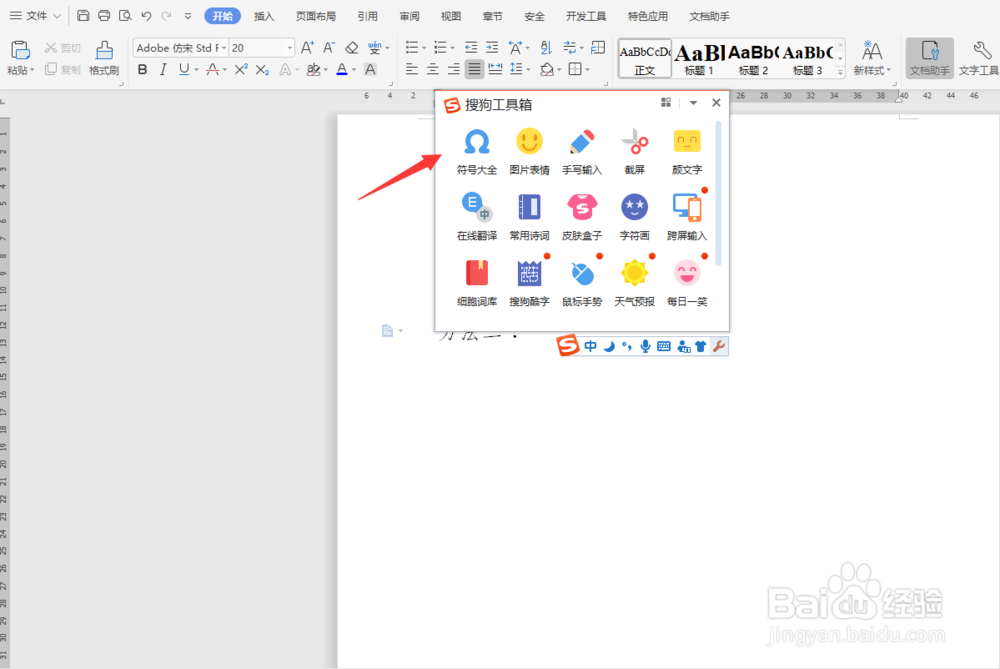Open 在线翻译 online translation
Image resolution: width=1000 pixels, height=669 pixels.
[x=476, y=217]
